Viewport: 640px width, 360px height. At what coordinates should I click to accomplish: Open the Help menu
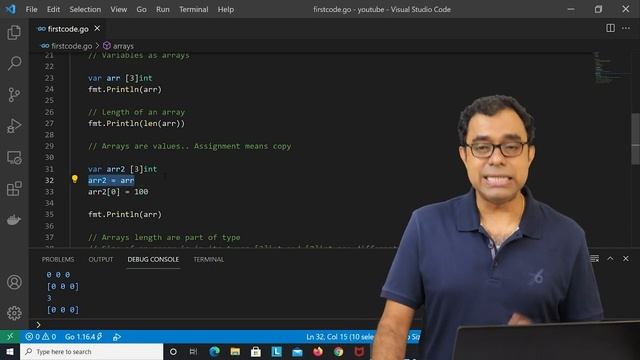226,9
